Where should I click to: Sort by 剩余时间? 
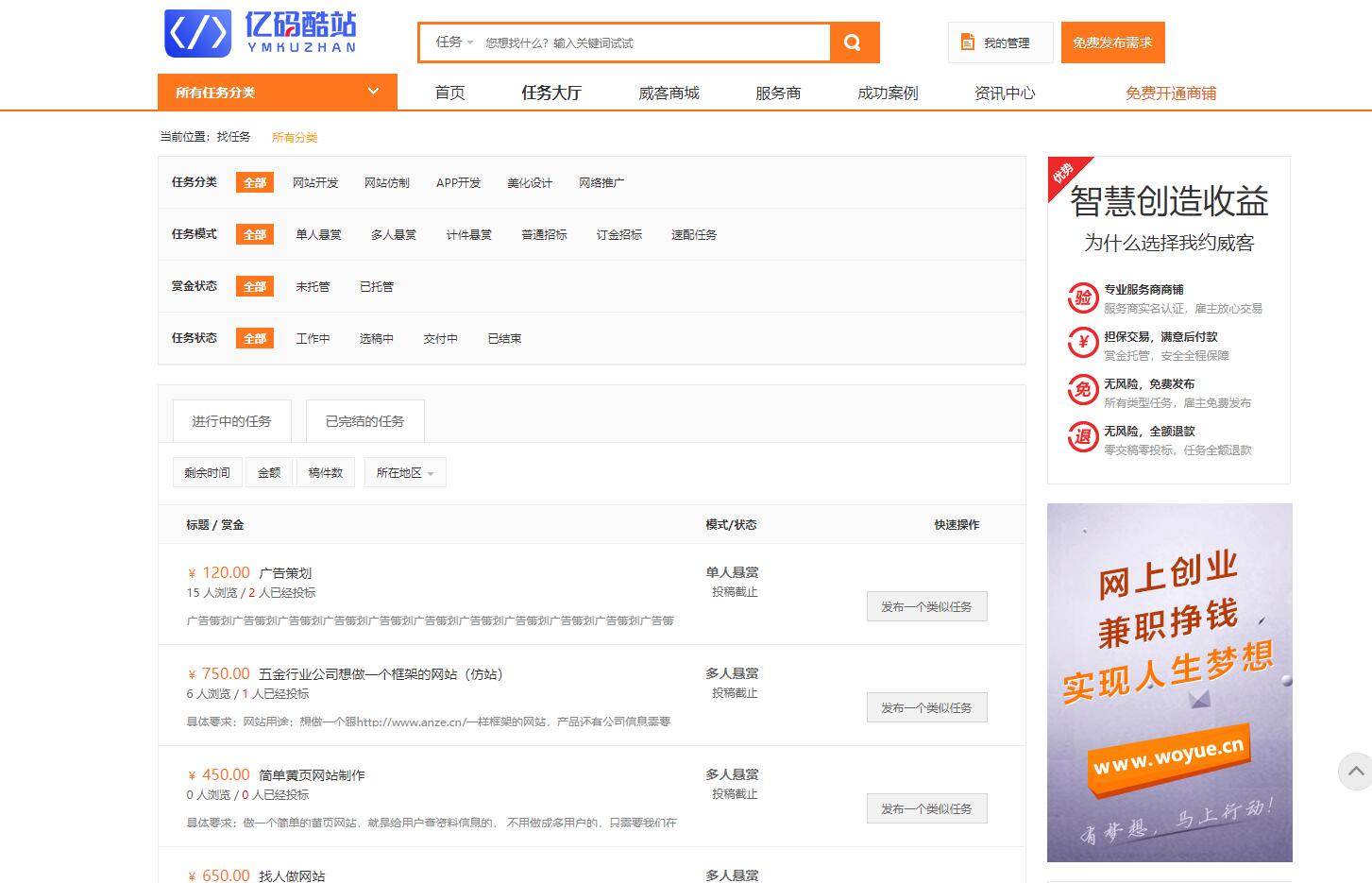click(x=207, y=472)
